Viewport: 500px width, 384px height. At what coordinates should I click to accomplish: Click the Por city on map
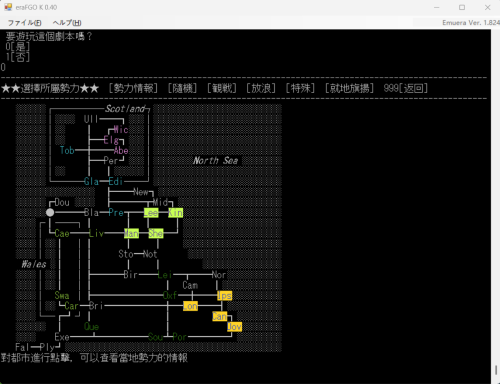point(179,337)
